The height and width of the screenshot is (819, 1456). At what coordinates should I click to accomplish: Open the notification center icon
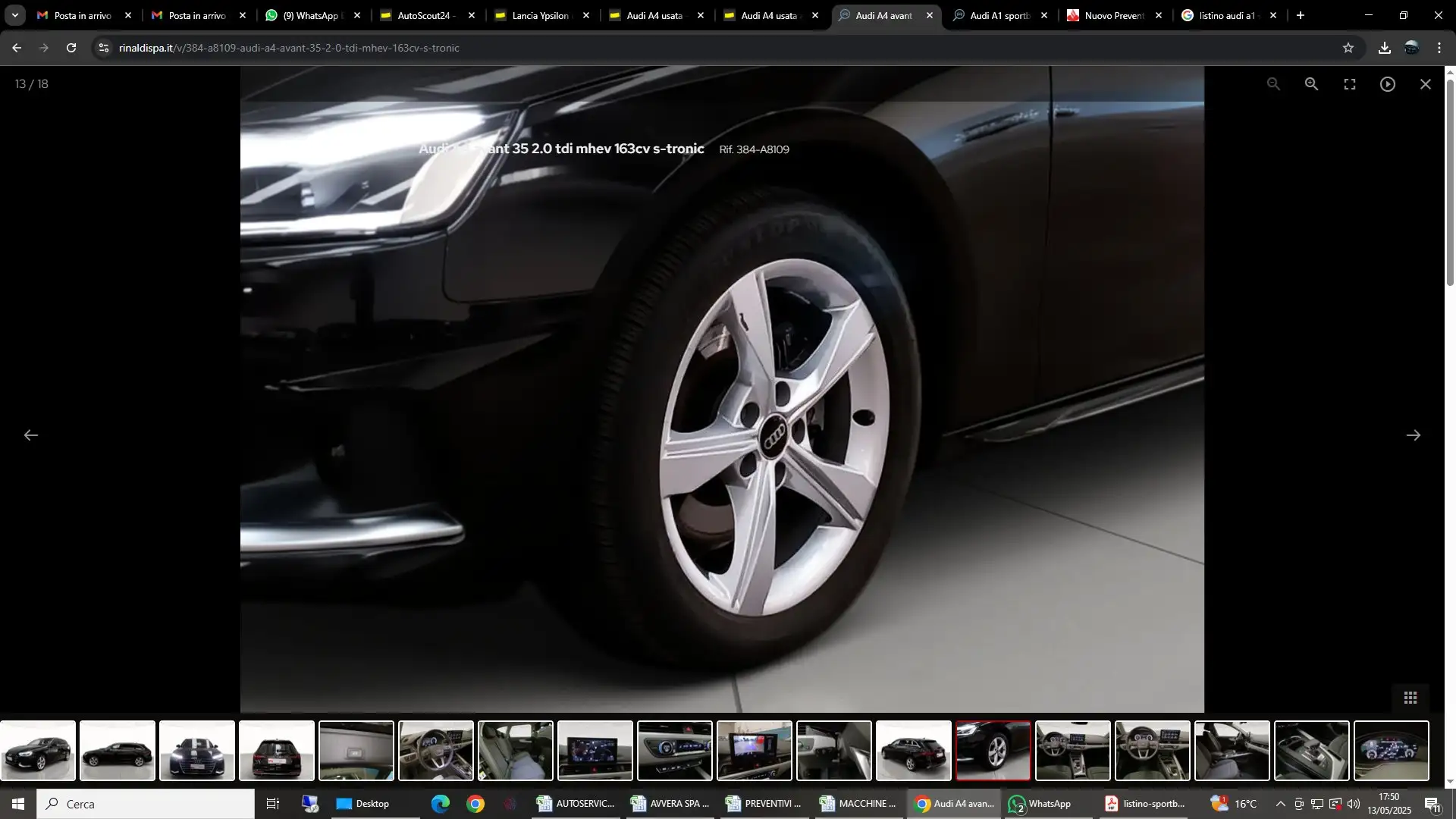[1432, 804]
